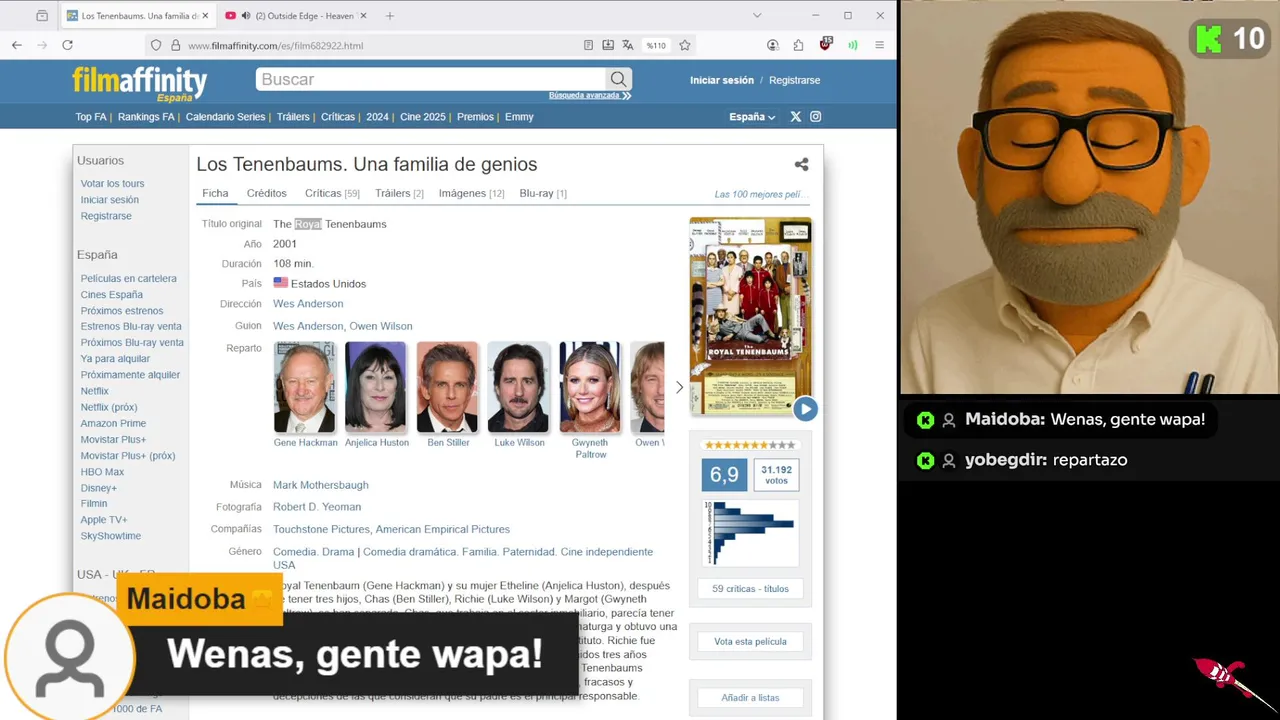Switch to the Ficha tab

pyautogui.click(x=215, y=193)
